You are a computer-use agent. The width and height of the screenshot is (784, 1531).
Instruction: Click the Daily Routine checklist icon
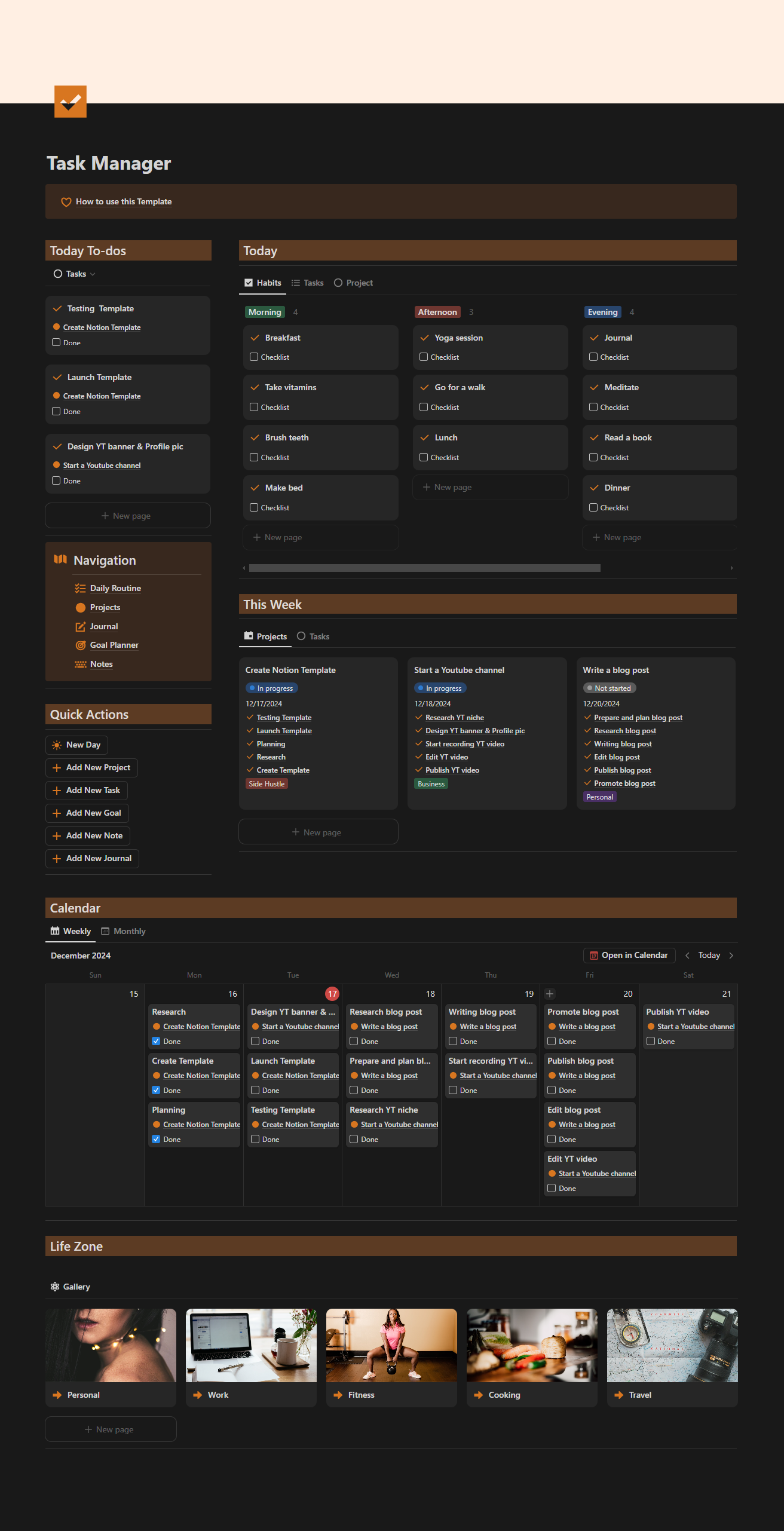click(80, 589)
